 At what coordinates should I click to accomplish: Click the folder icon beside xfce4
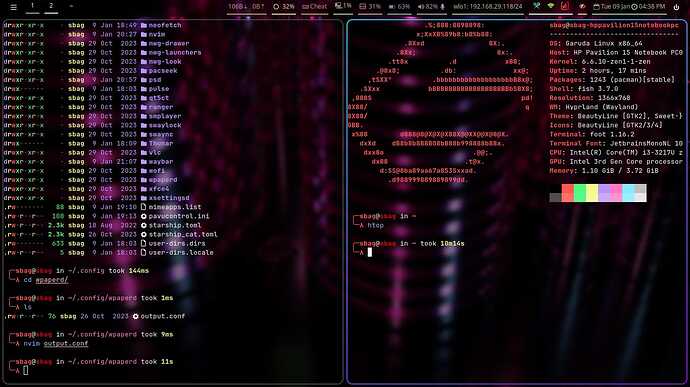coord(143,189)
